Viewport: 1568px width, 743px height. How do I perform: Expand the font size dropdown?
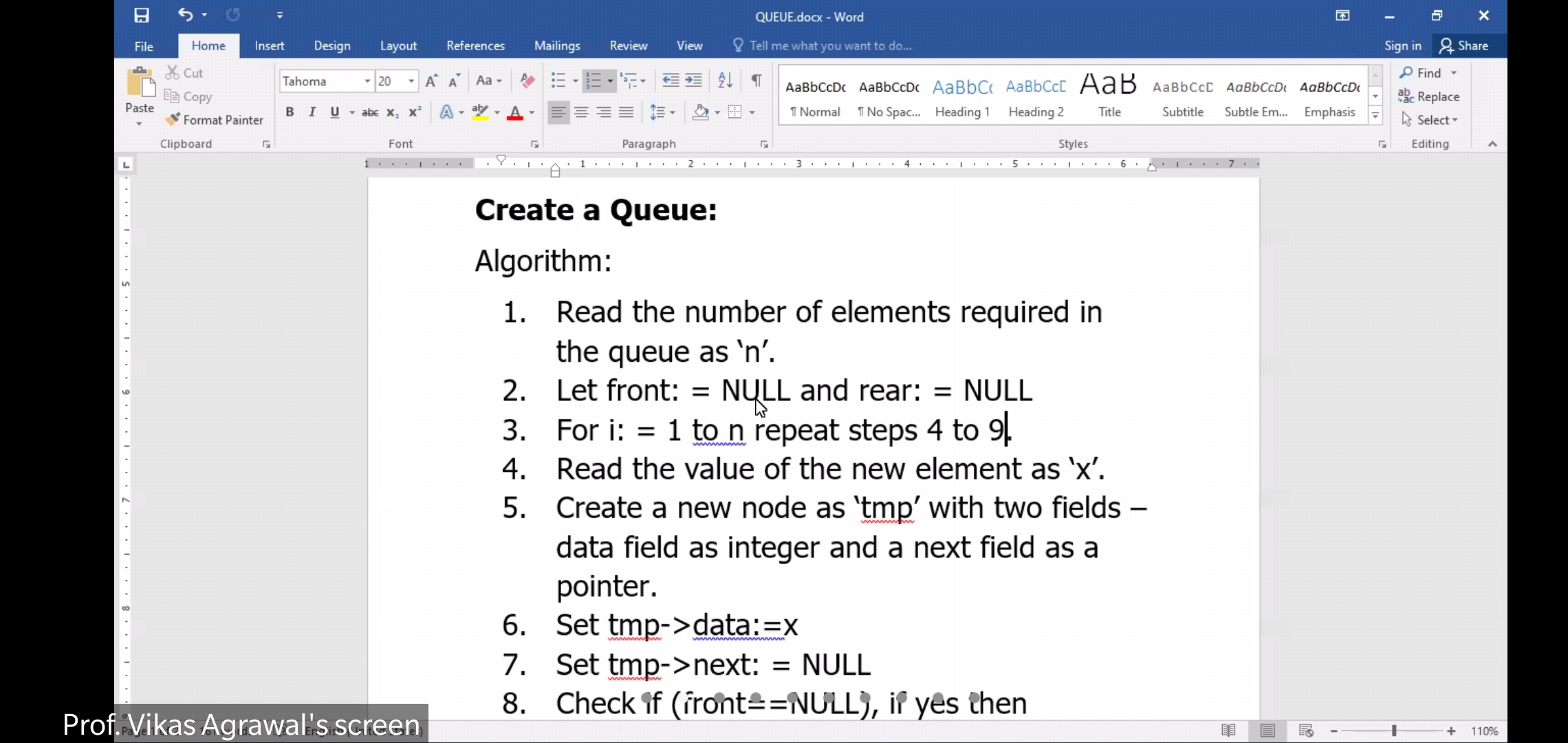[411, 81]
